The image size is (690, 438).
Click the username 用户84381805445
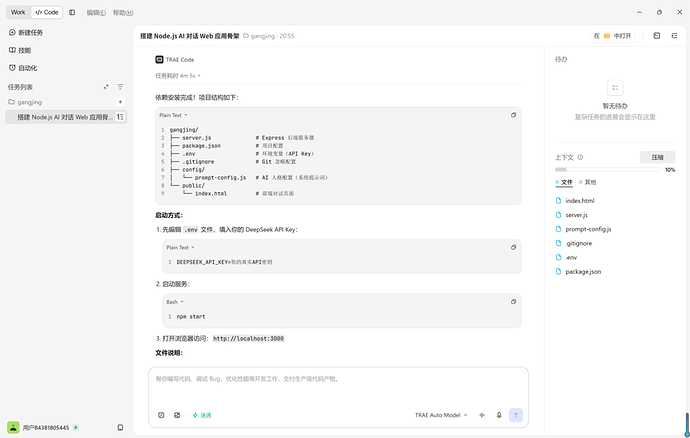coord(46,428)
